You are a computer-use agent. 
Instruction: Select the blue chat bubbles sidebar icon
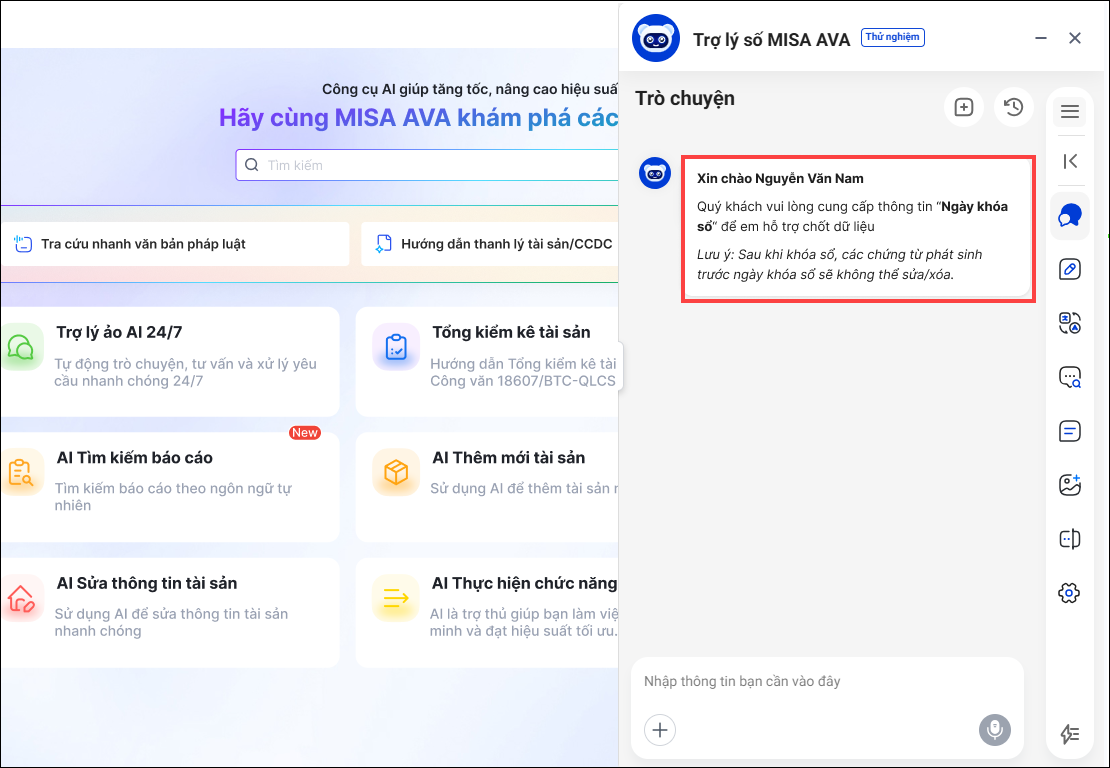click(1070, 215)
